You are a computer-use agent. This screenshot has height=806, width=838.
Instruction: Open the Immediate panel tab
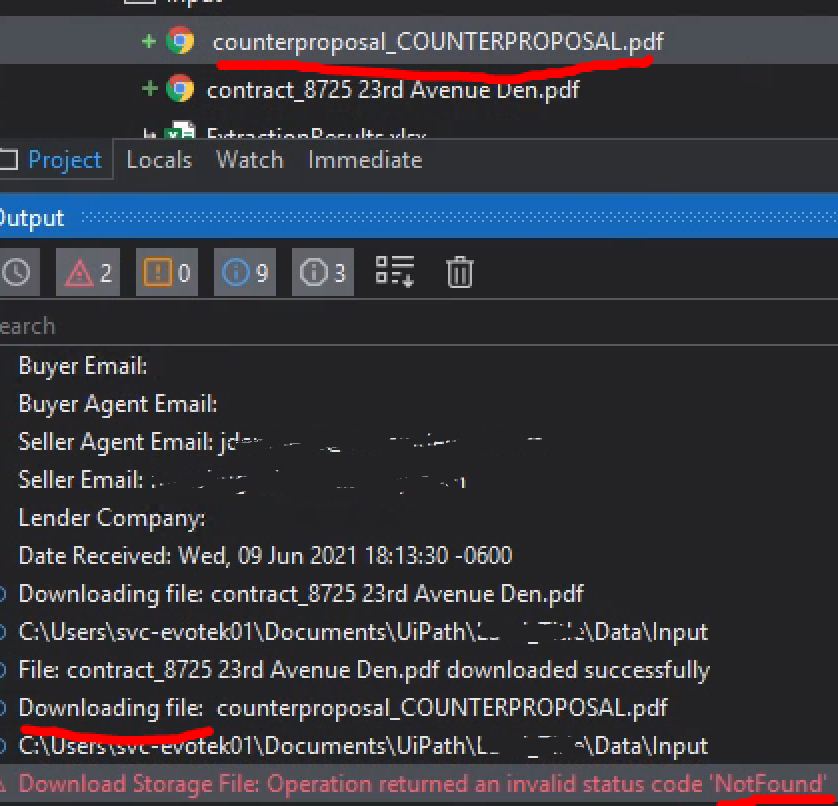coord(365,160)
